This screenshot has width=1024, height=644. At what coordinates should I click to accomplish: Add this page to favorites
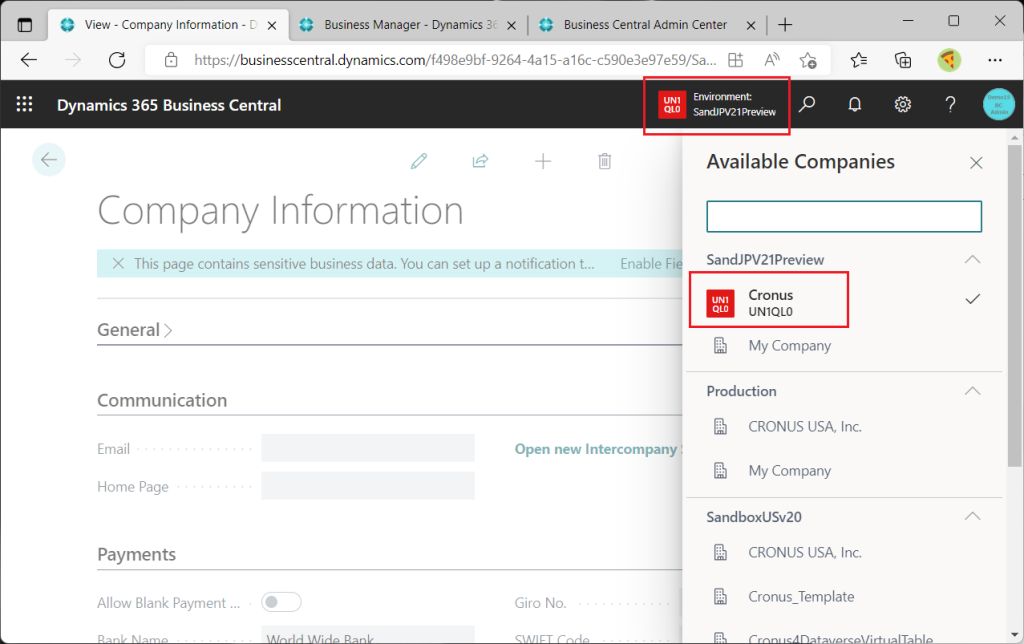point(808,60)
